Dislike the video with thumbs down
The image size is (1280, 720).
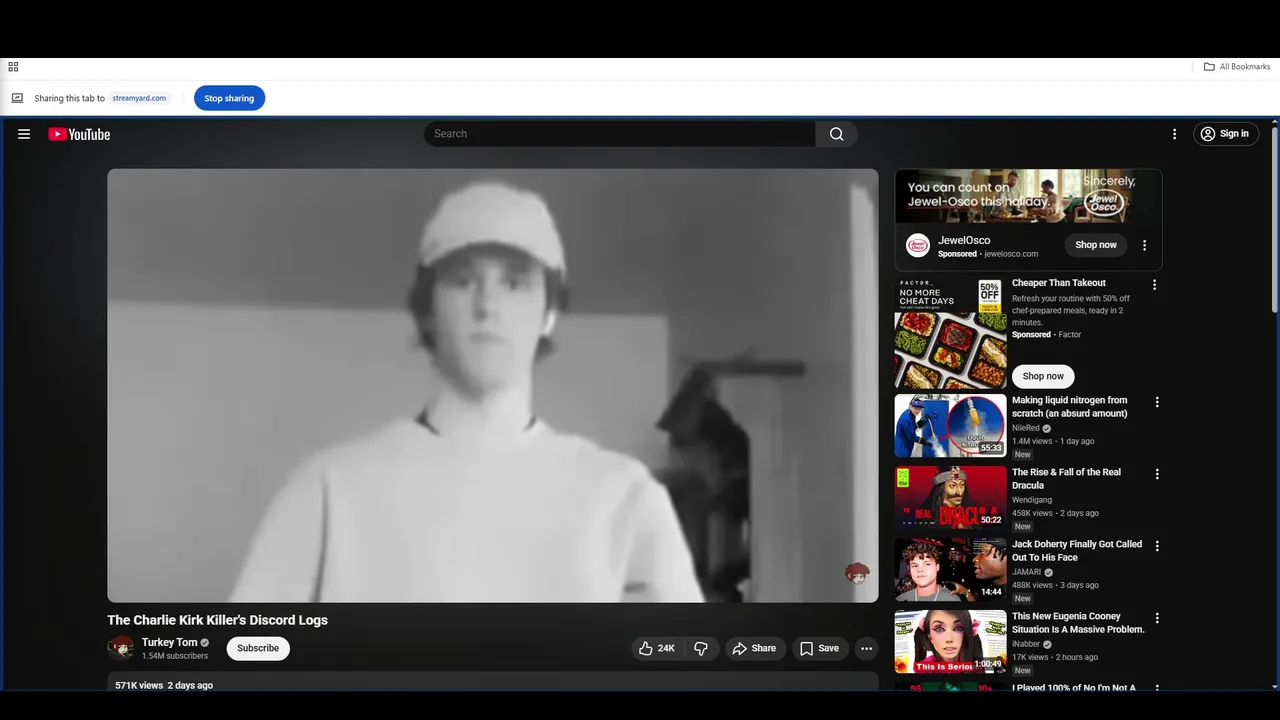701,648
